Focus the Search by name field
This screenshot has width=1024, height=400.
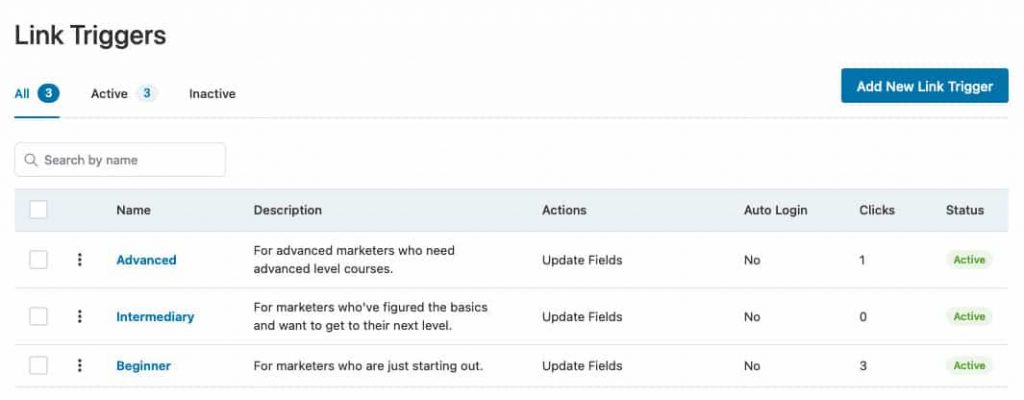click(120, 160)
